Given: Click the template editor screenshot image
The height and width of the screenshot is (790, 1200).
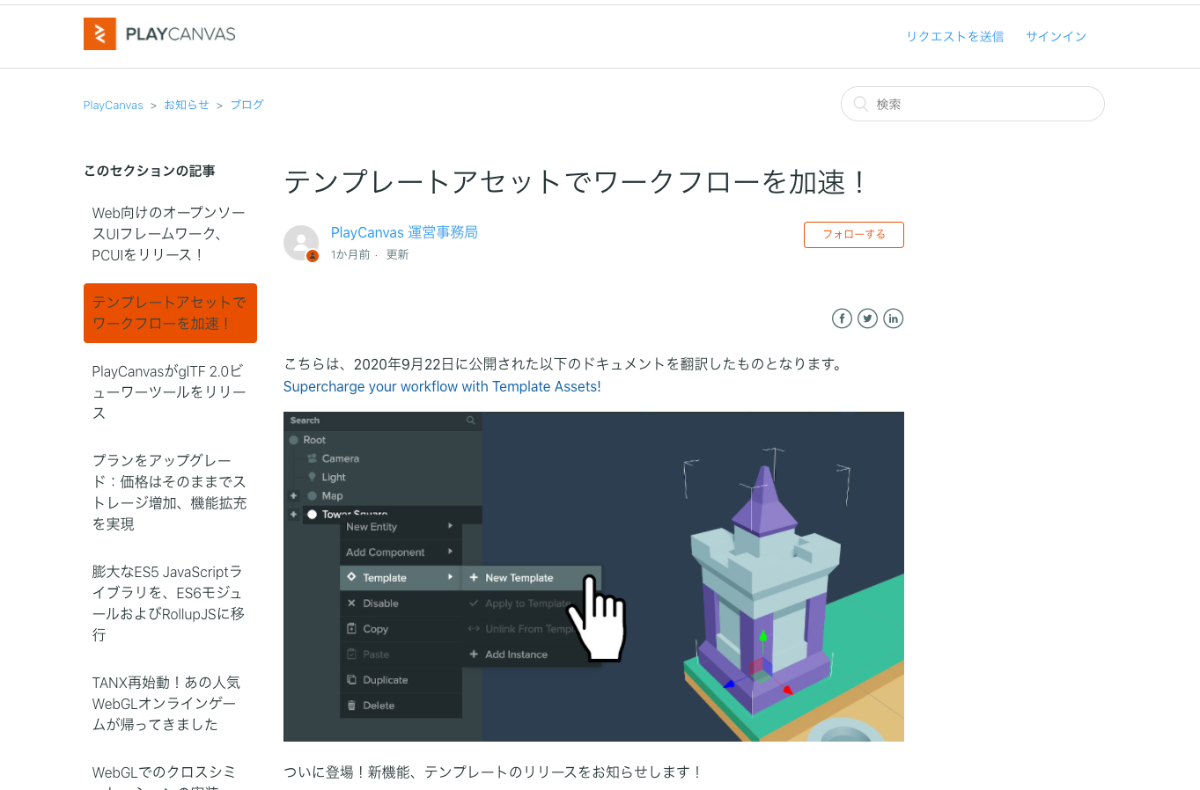Looking at the screenshot, I should point(593,577).
